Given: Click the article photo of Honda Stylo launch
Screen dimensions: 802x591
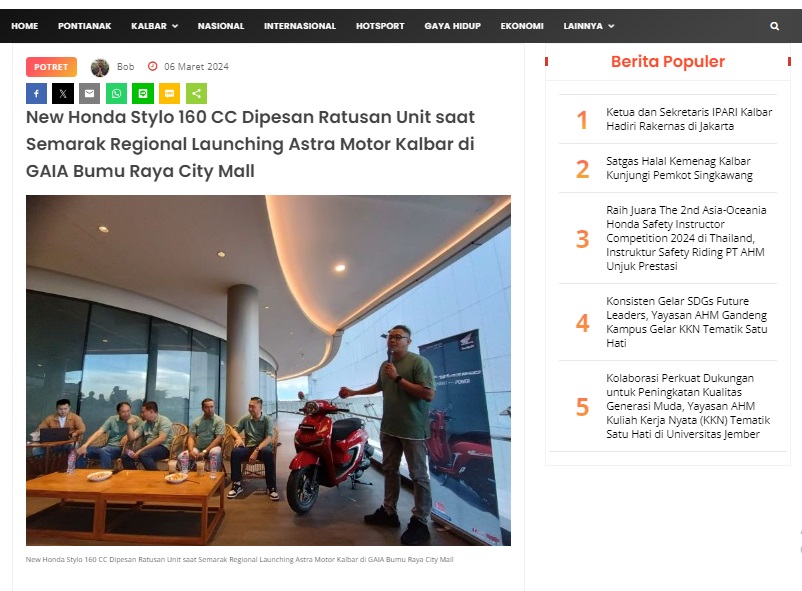Looking at the screenshot, I should (269, 370).
